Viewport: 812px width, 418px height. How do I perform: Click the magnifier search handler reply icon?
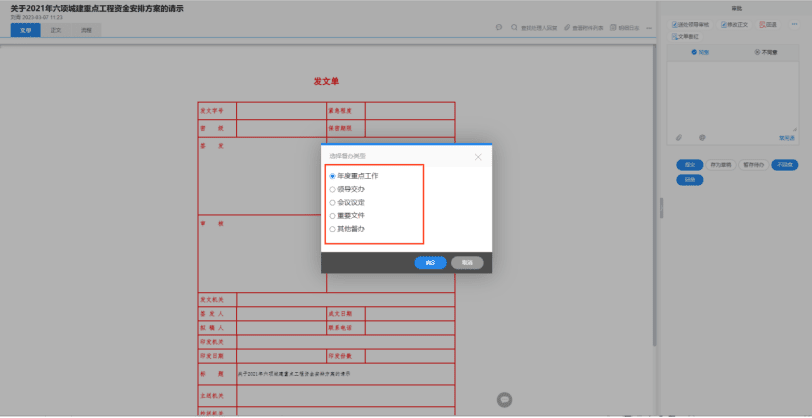pos(514,27)
